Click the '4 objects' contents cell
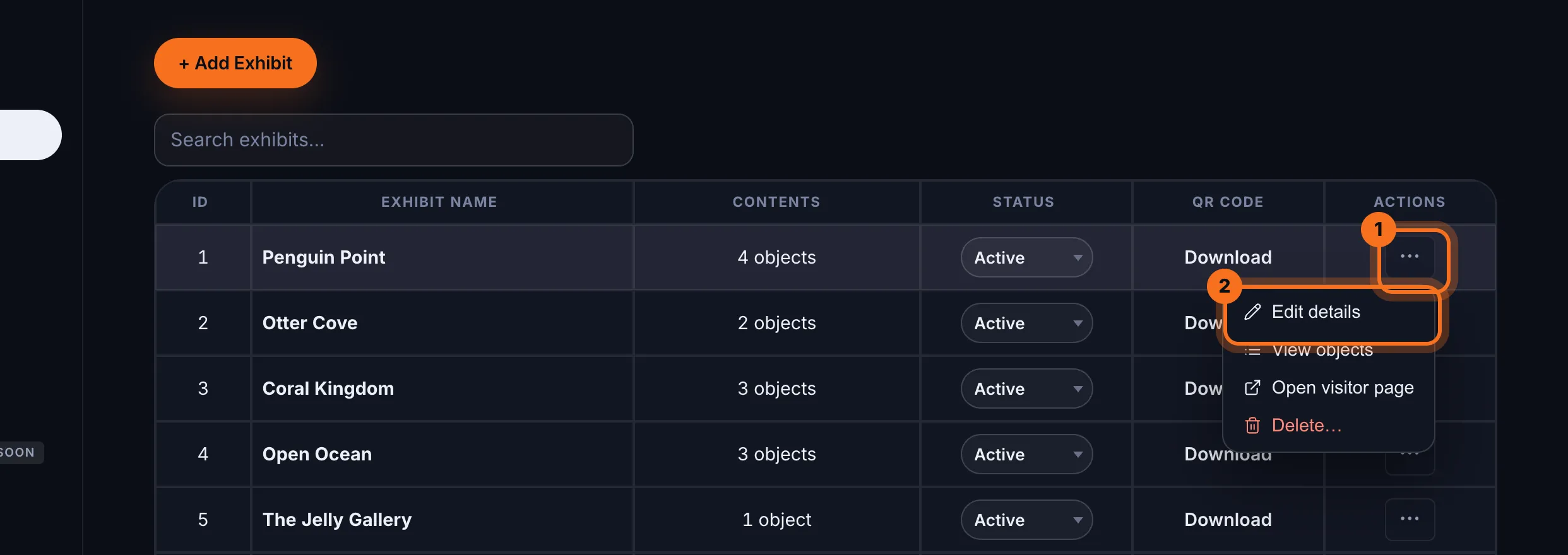Screen dimensions: 1568x555 pos(777,257)
